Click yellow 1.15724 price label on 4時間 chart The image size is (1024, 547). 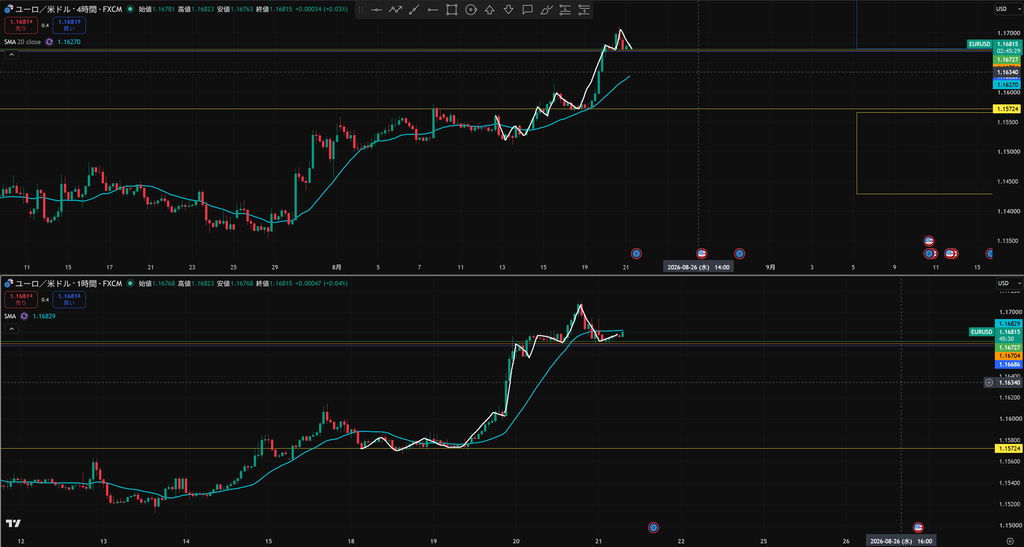[1006, 108]
